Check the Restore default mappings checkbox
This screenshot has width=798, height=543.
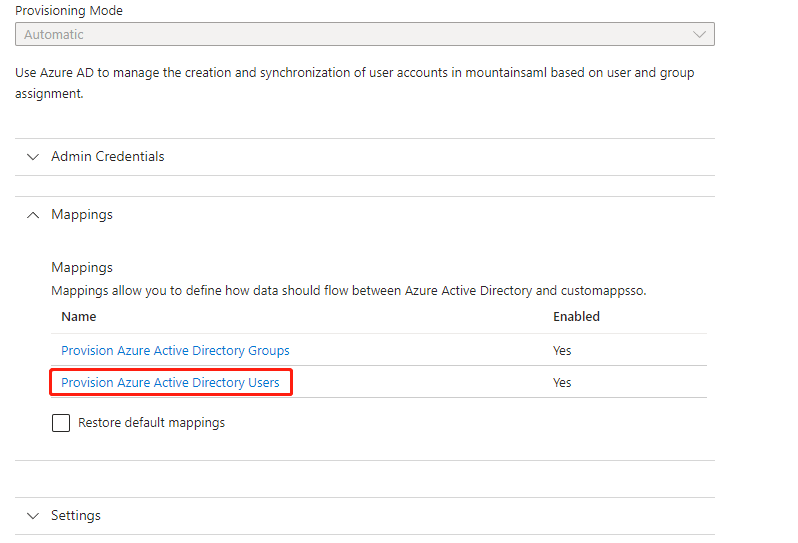[x=61, y=423]
